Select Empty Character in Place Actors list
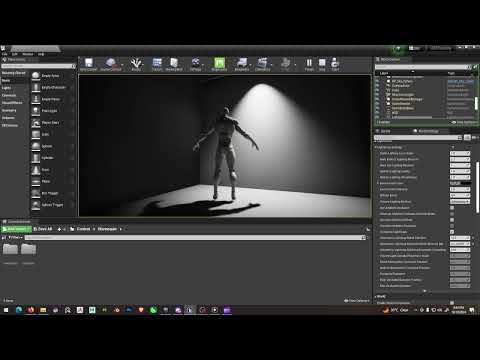This screenshot has height=360, width=480. [x=53, y=88]
